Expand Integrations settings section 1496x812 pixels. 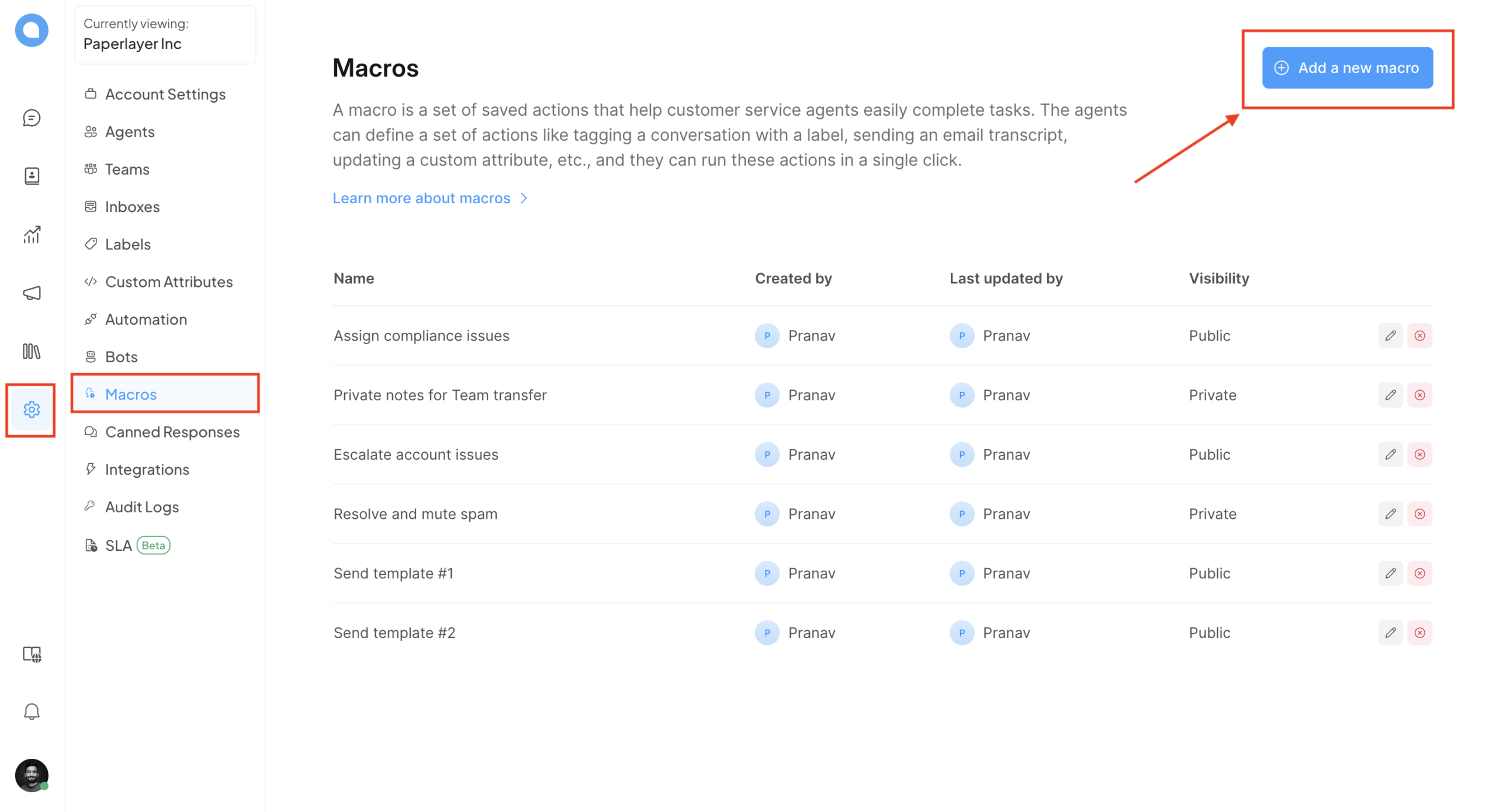pyautogui.click(x=147, y=469)
